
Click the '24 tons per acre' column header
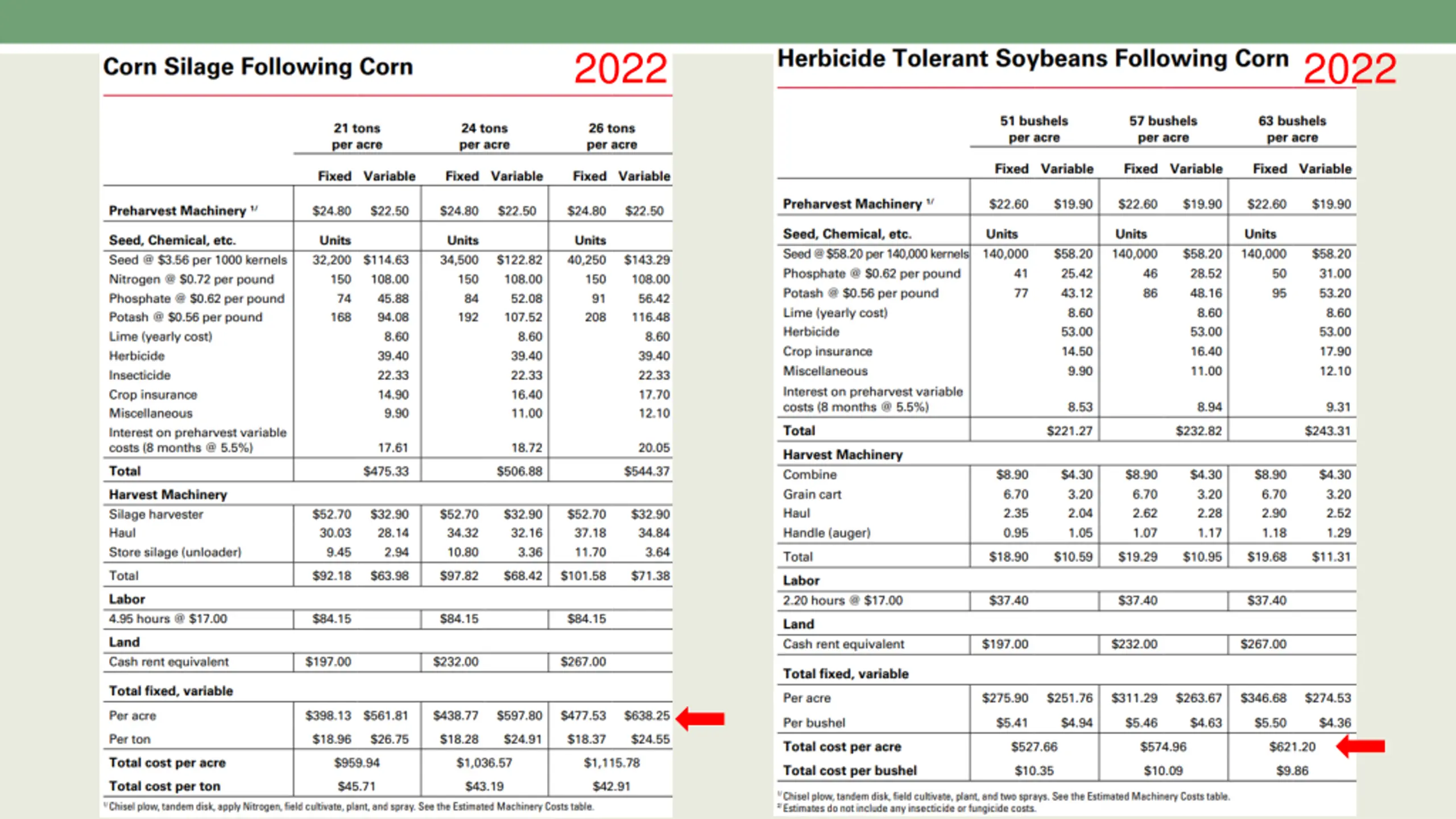coord(485,136)
